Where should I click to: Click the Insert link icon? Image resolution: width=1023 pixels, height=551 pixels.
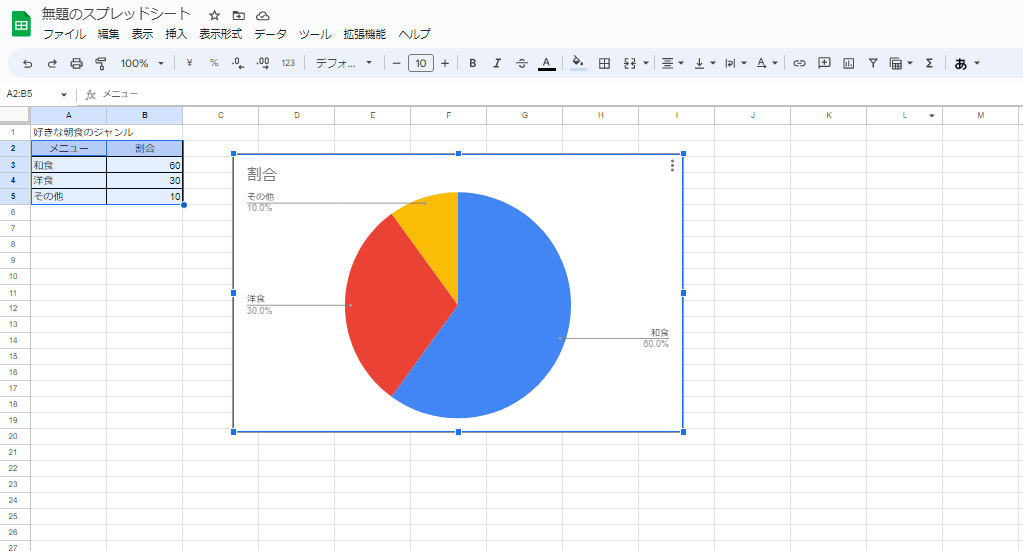point(799,63)
